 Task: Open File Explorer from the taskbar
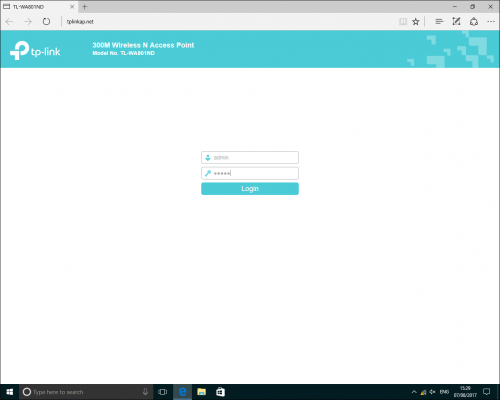coord(201,392)
